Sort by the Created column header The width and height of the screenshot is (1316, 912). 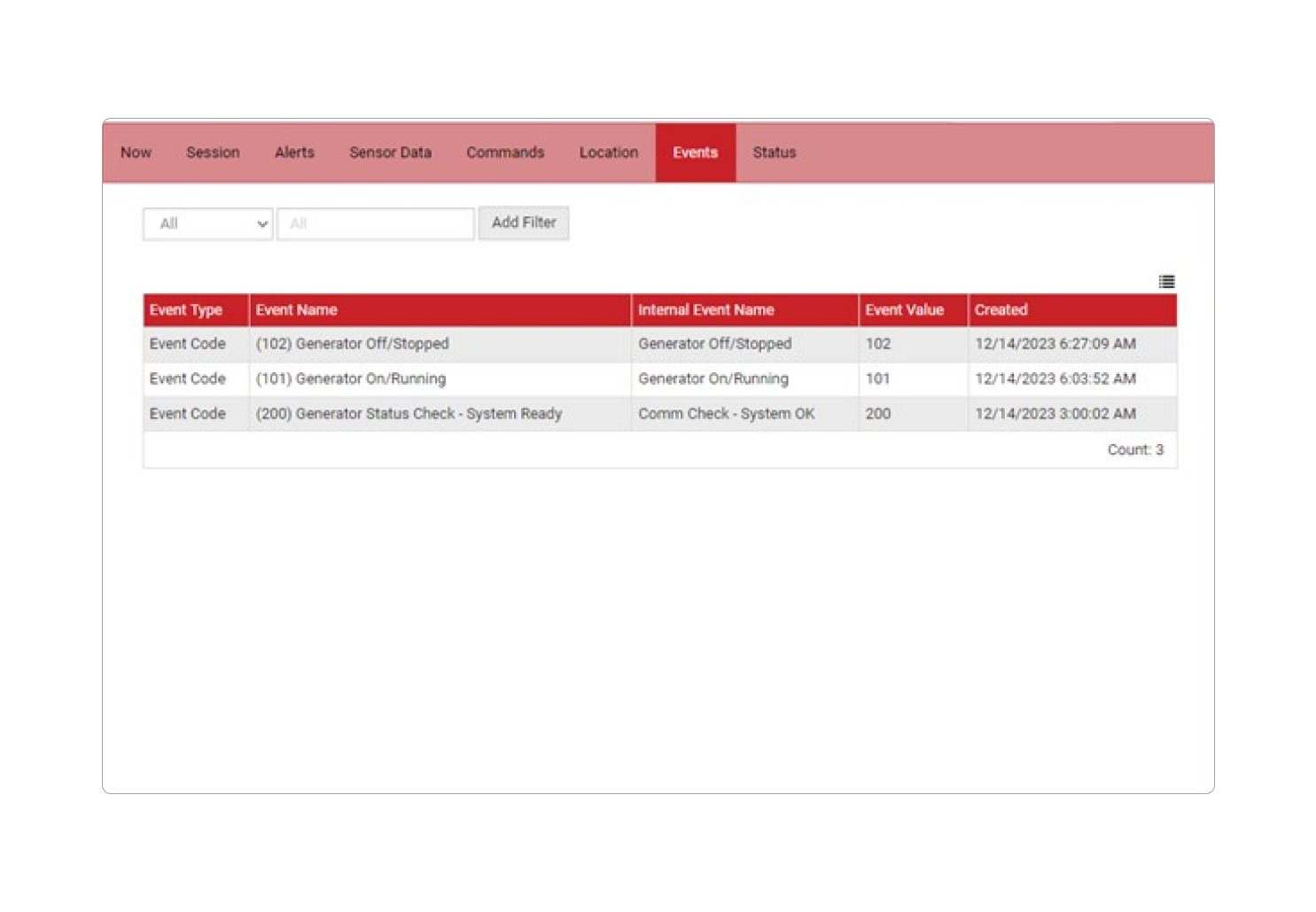tap(1001, 309)
